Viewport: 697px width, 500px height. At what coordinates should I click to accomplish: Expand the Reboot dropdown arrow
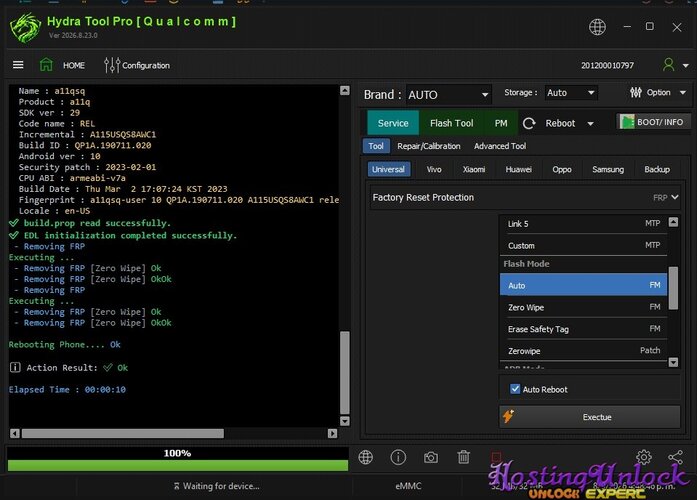[590, 124]
